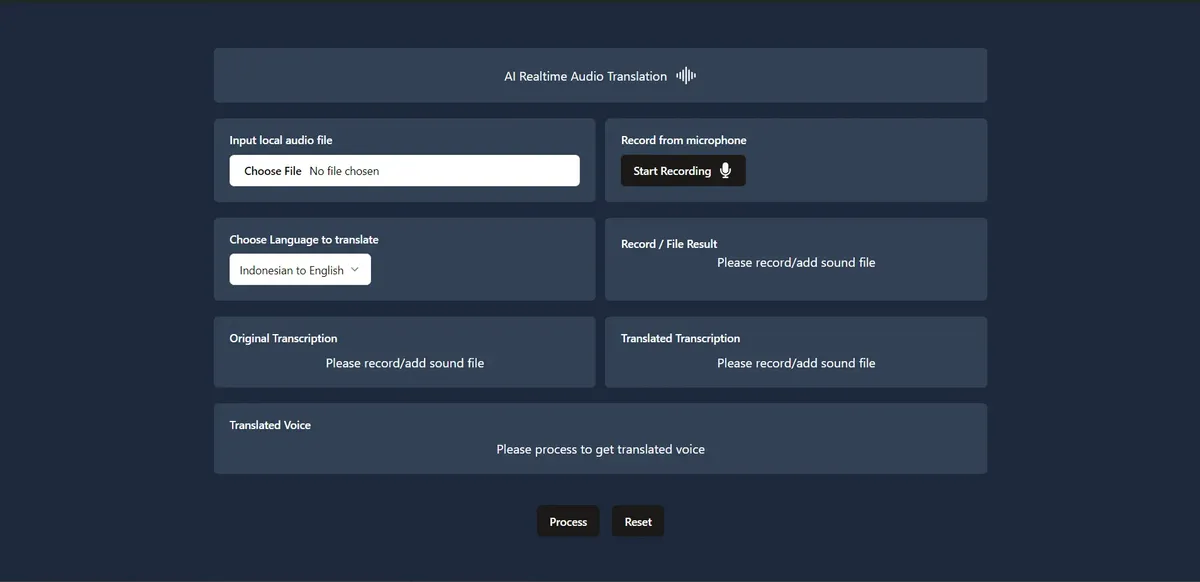1200x582 pixels.
Task: Reset the audio translation form
Action: click(637, 521)
